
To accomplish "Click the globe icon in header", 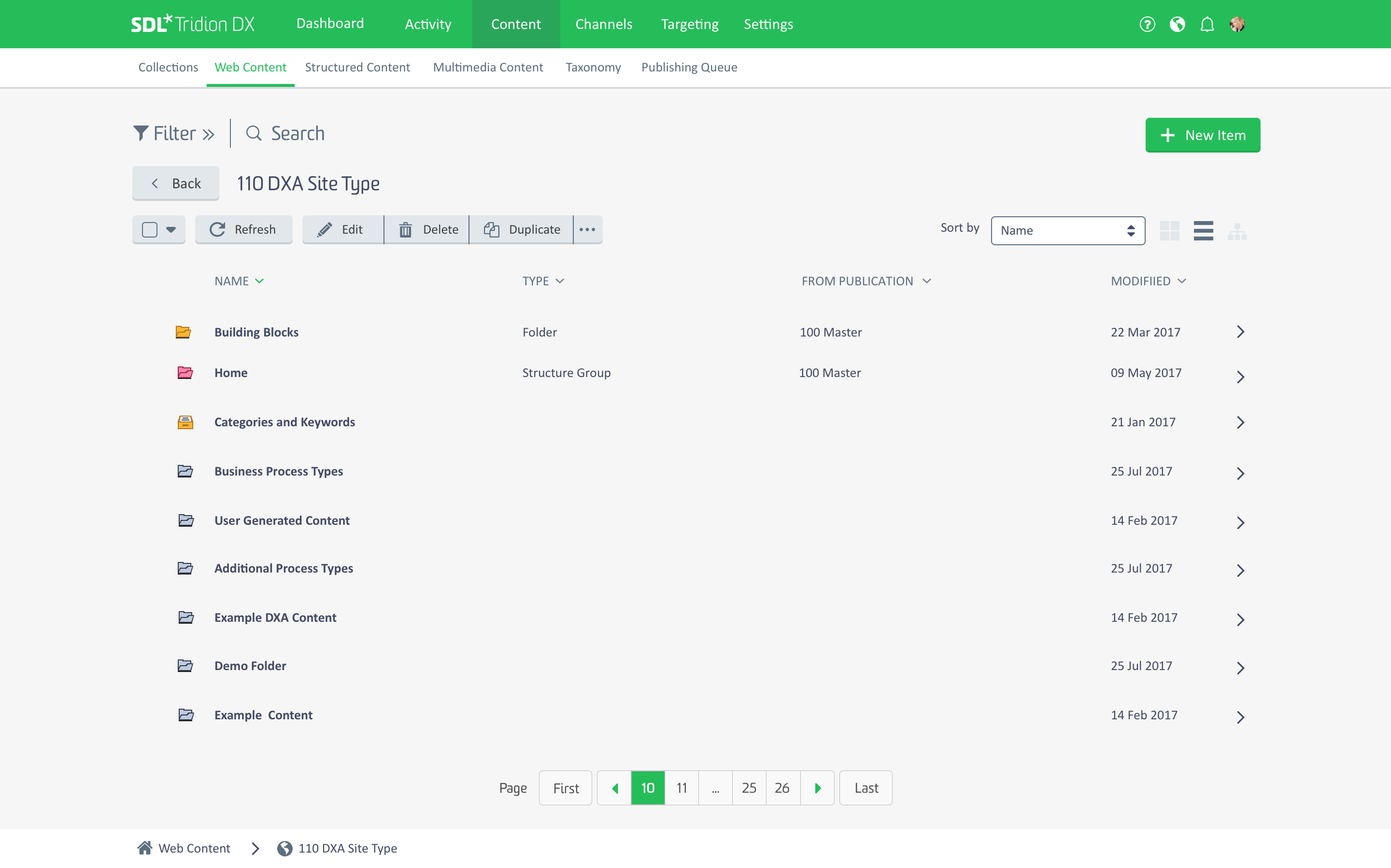I will pos(1178,24).
